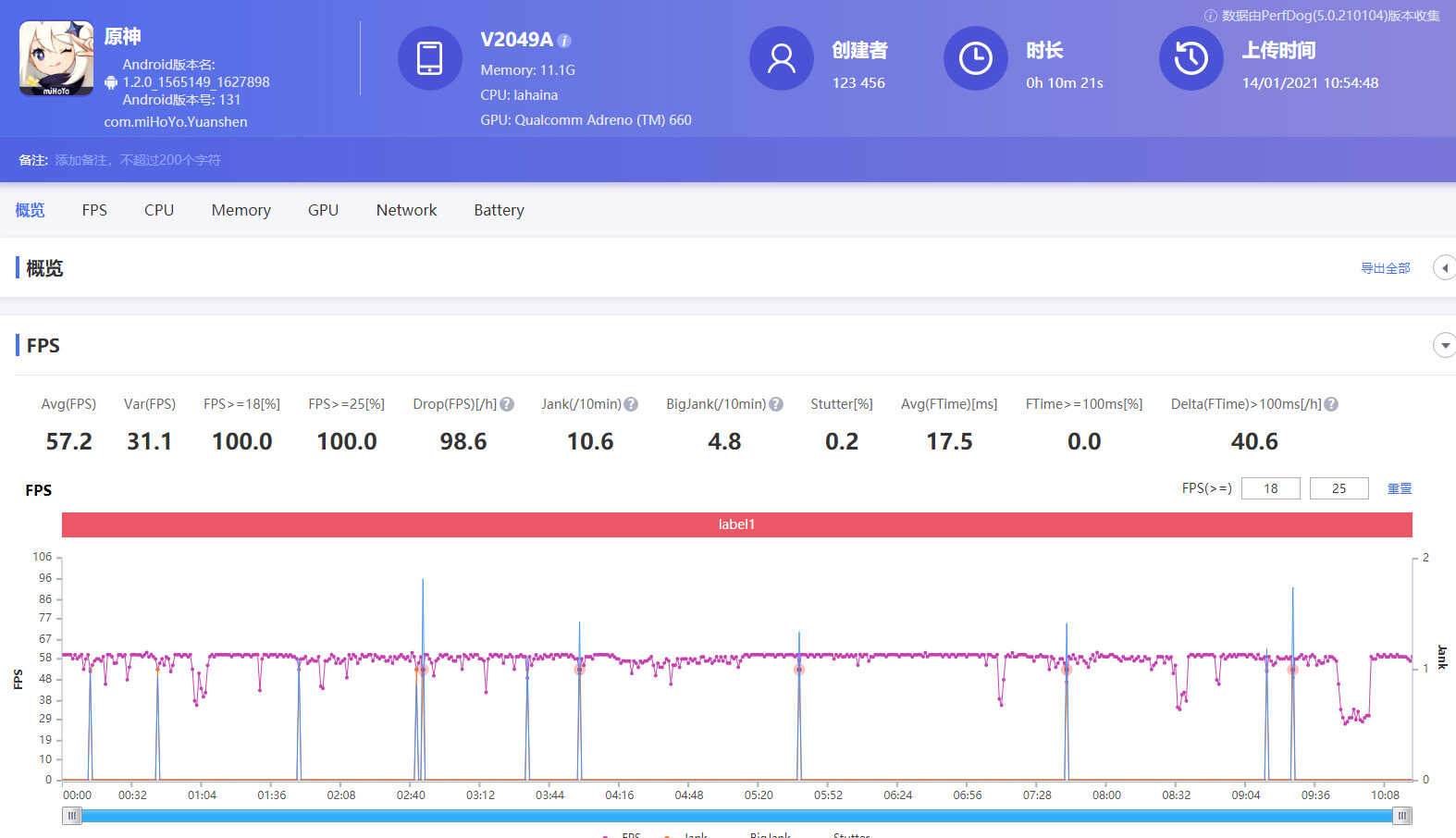Image resolution: width=1456 pixels, height=838 pixels.
Task: Click 导出全部 export all link
Action: [x=1385, y=268]
